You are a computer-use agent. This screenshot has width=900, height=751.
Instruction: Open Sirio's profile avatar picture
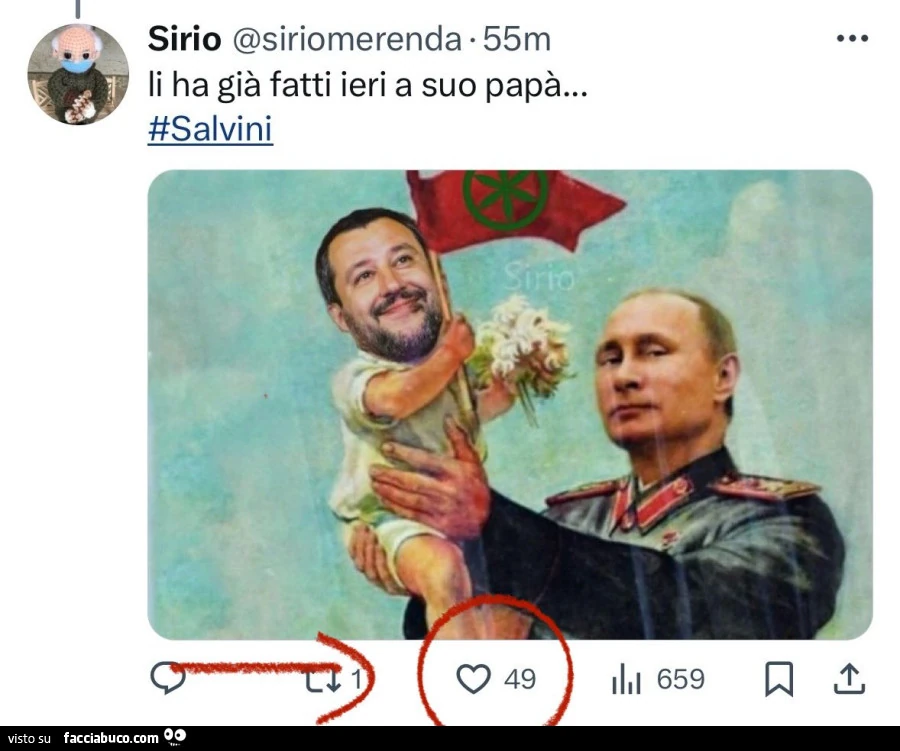(x=78, y=75)
